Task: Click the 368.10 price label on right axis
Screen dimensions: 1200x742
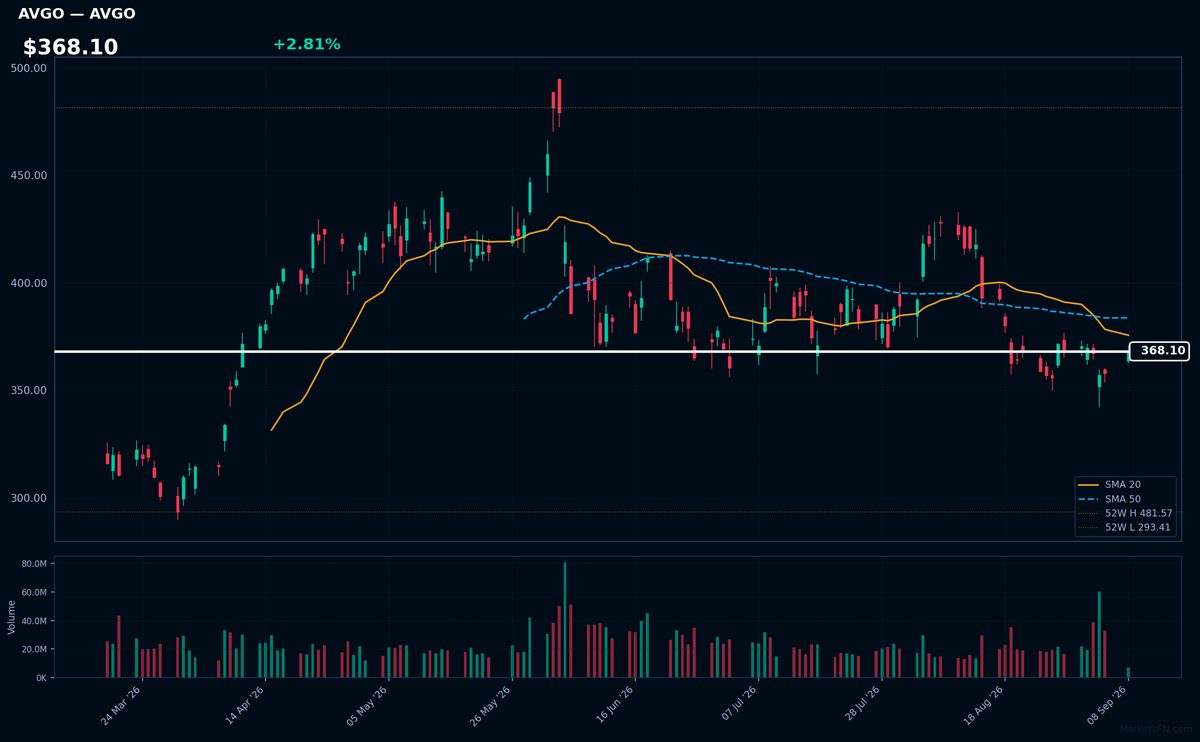Action: click(x=1159, y=351)
